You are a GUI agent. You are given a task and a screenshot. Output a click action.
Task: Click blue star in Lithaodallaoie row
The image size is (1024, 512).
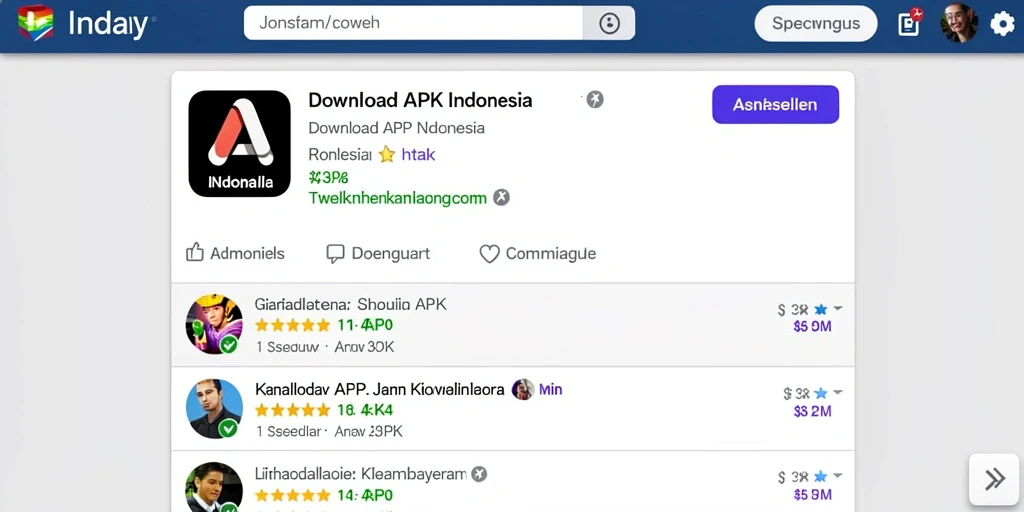tap(820, 477)
